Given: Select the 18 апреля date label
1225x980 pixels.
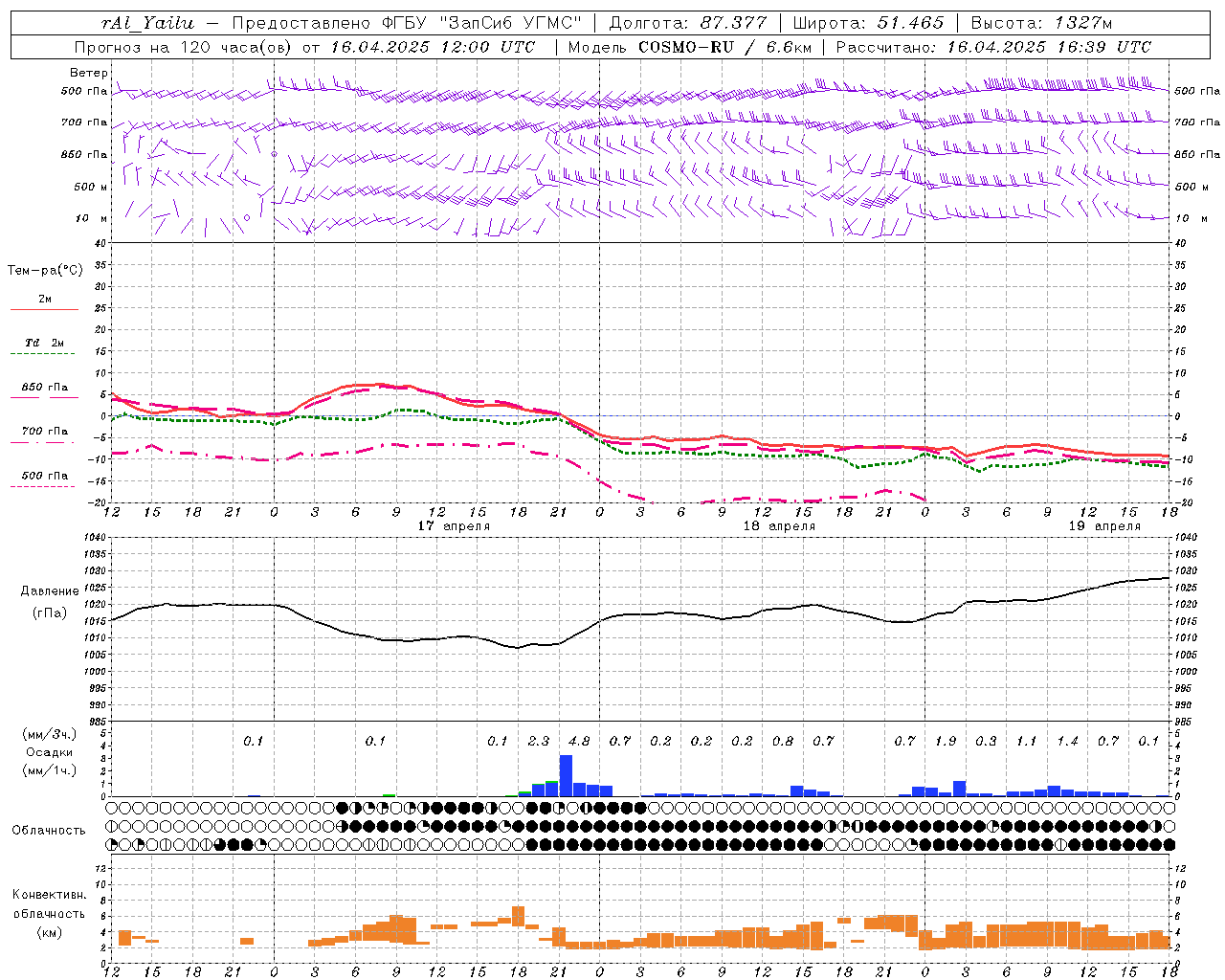Looking at the screenshot, I should click(x=780, y=526).
